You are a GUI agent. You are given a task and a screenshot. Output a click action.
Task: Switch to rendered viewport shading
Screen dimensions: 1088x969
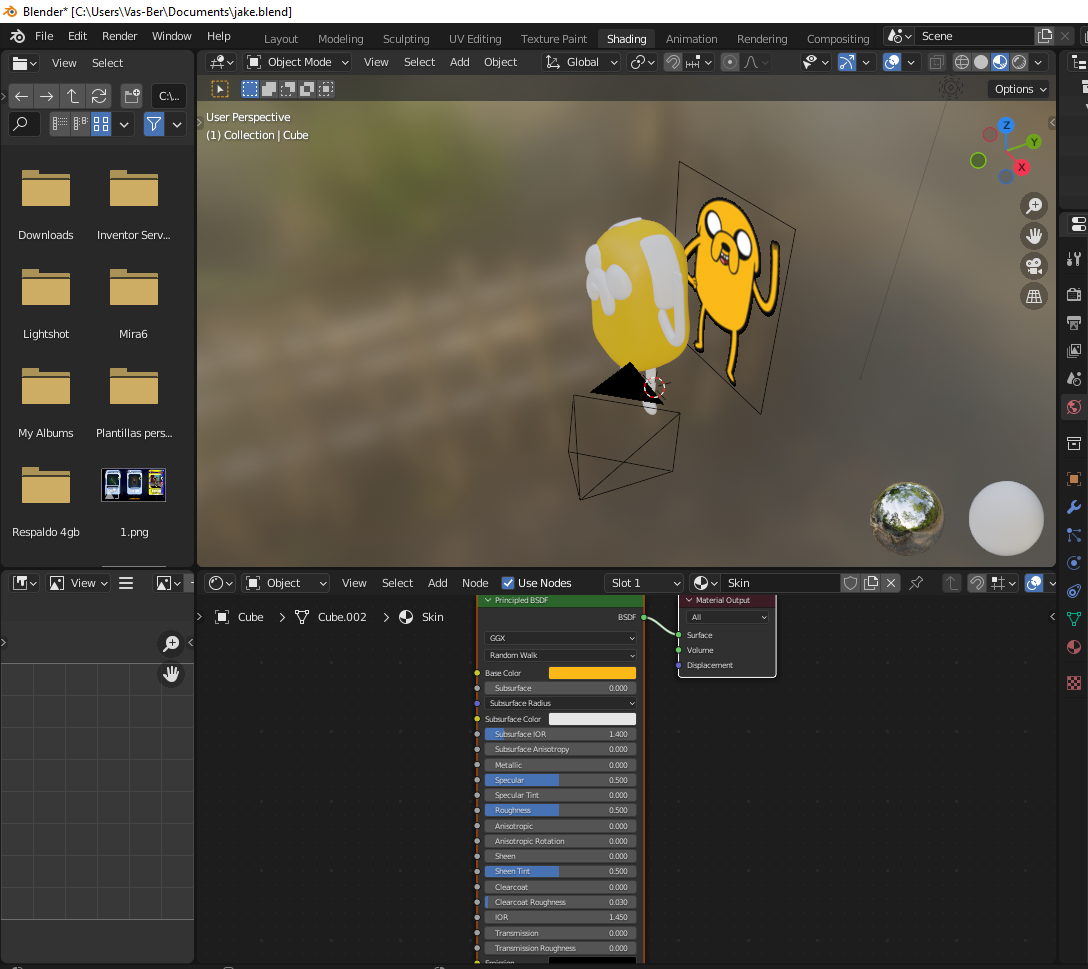pyautogui.click(x=1019, y=62)
